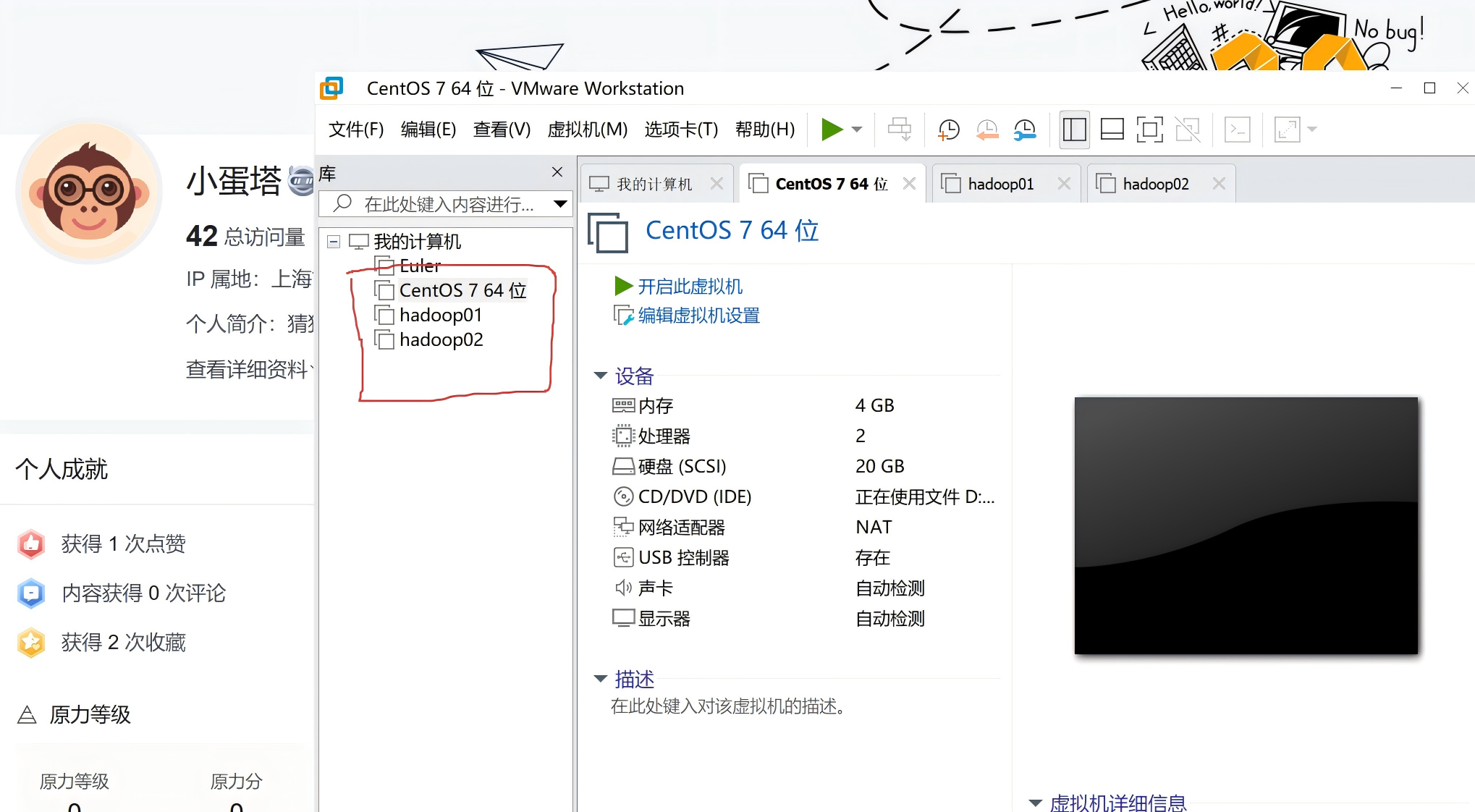Select the revert snapshot icon
Screen dimensions: 1475x812
pyautogui.click(x=986, y=130)
